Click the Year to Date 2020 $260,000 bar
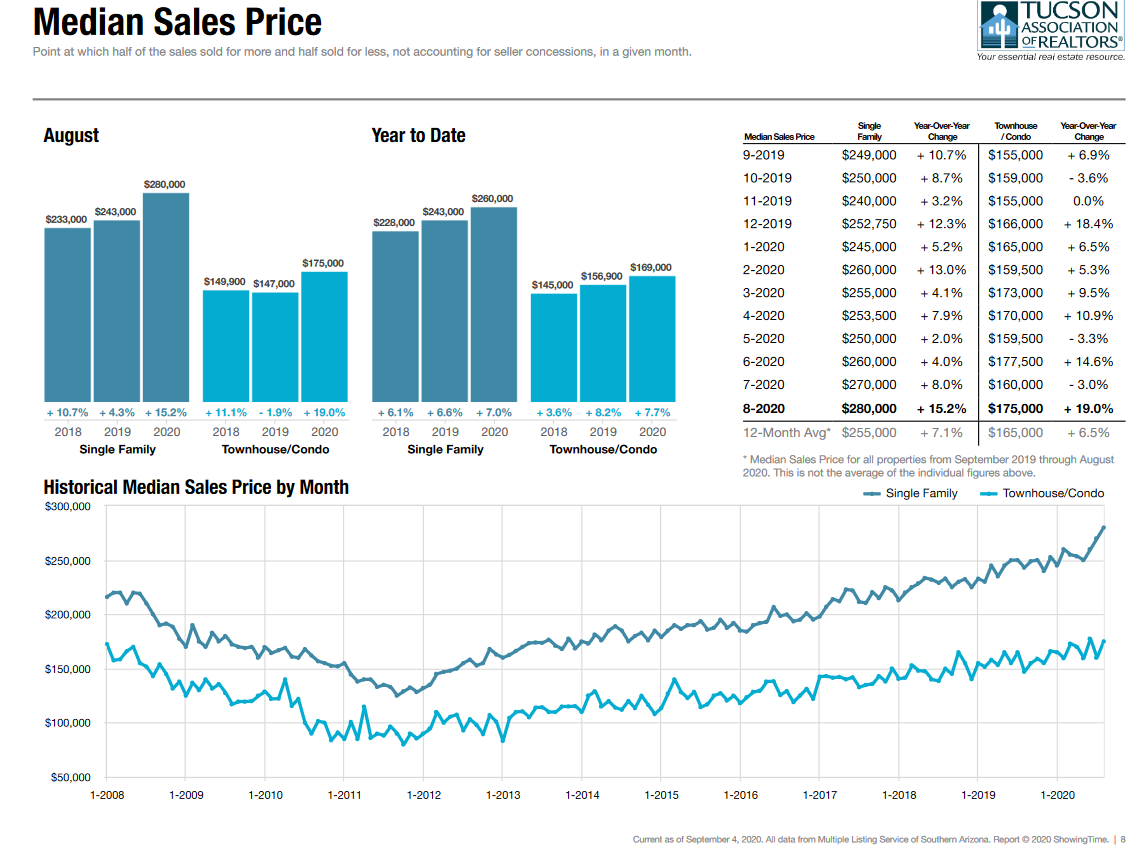1143x854 pixels. 494,304
